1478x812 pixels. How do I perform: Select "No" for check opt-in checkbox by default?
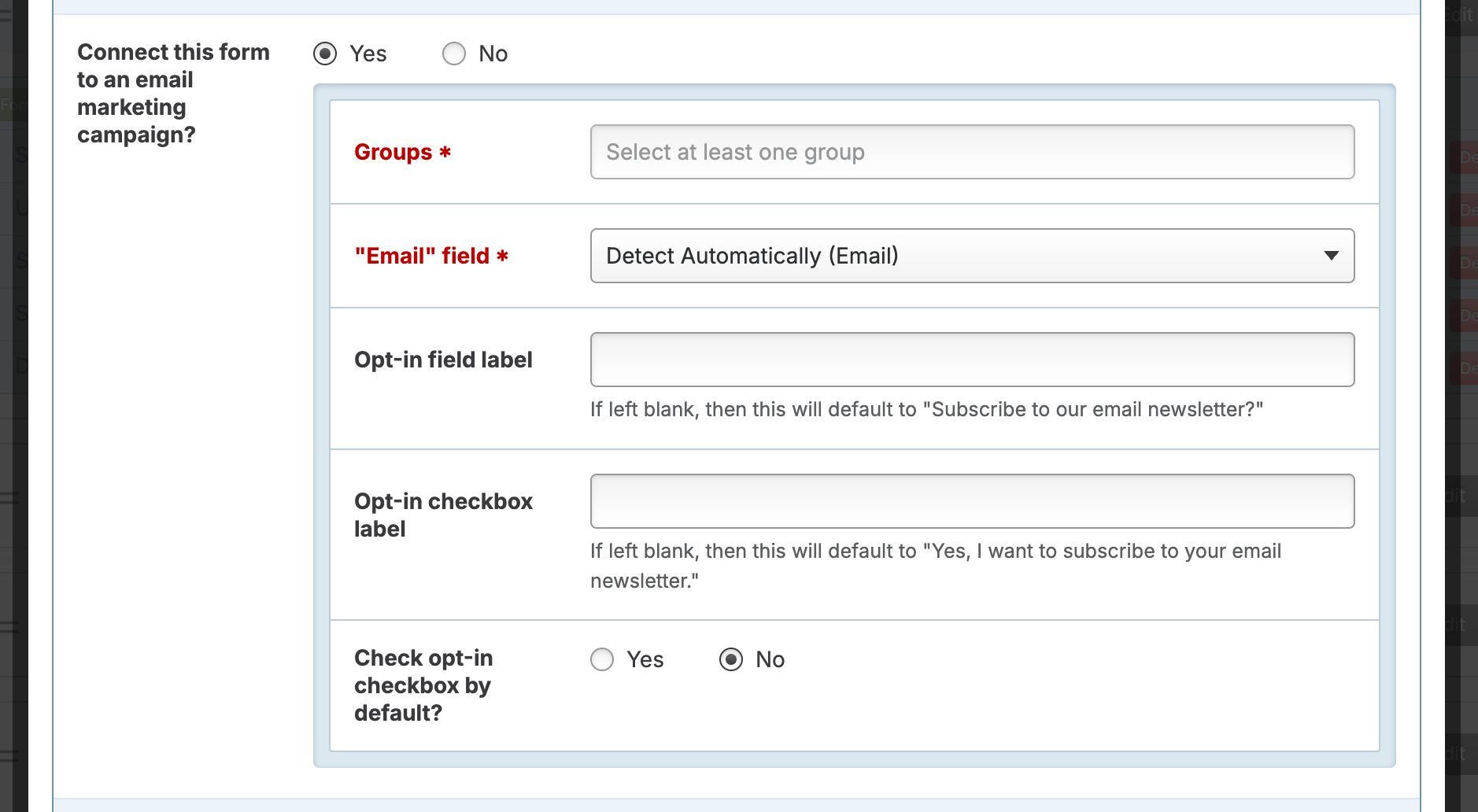[x=732, y=659]
